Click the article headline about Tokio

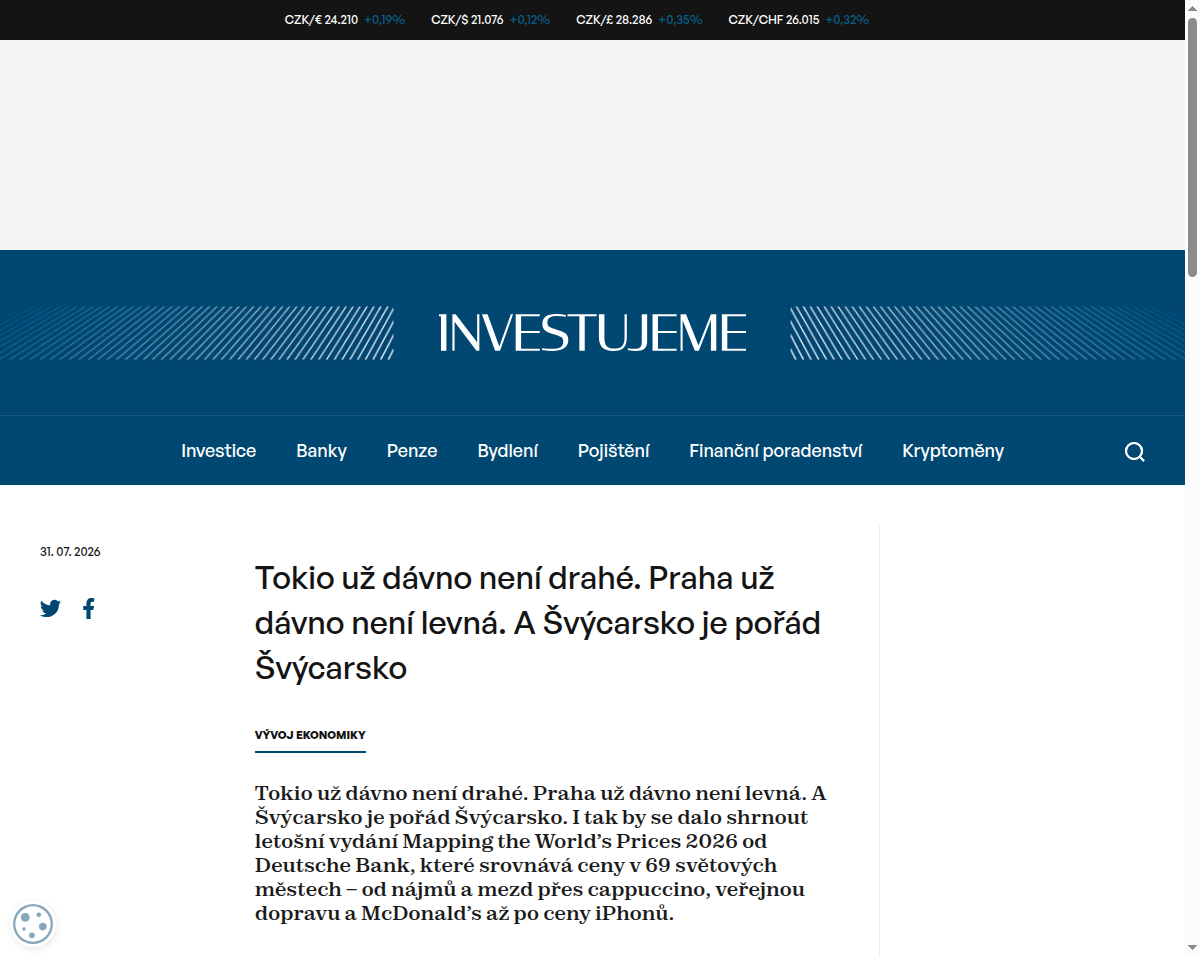(x=538, y=622)
